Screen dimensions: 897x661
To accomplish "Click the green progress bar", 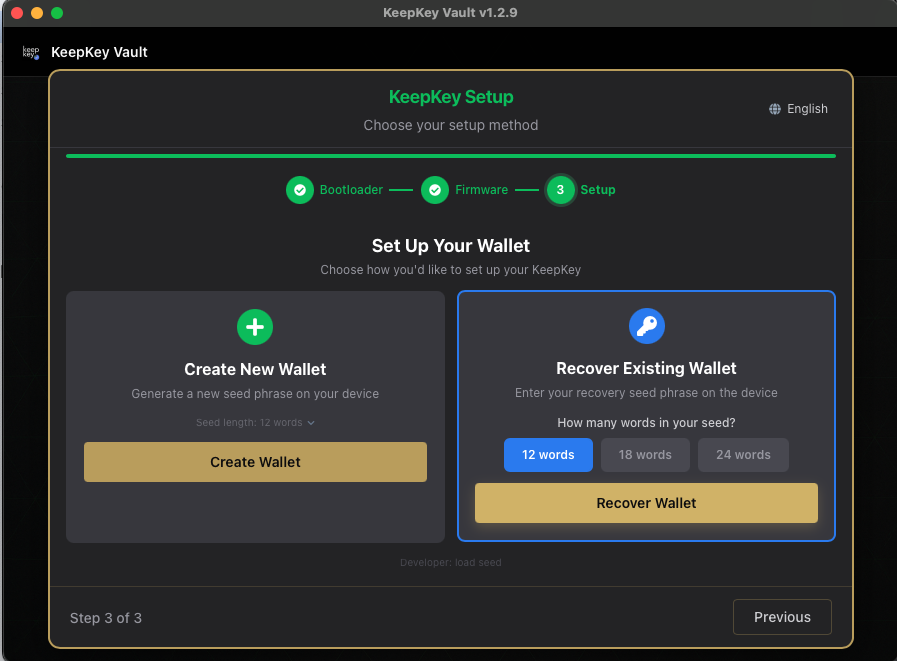I will pyautogui.click(x=450, y=155).
